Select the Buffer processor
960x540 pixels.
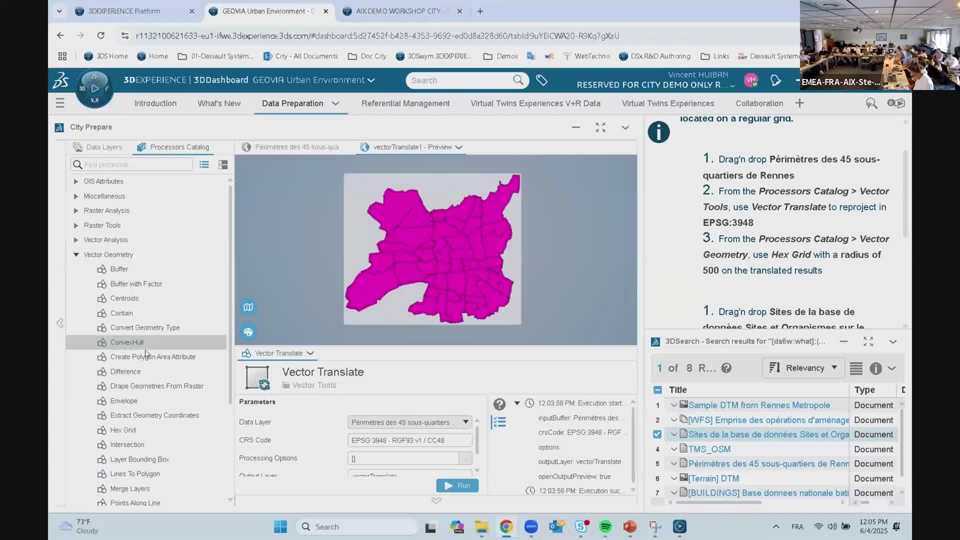119,269
